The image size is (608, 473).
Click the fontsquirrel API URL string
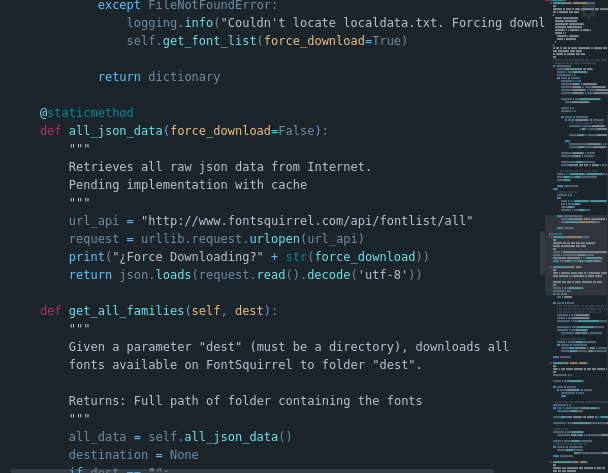pos(306,221)
